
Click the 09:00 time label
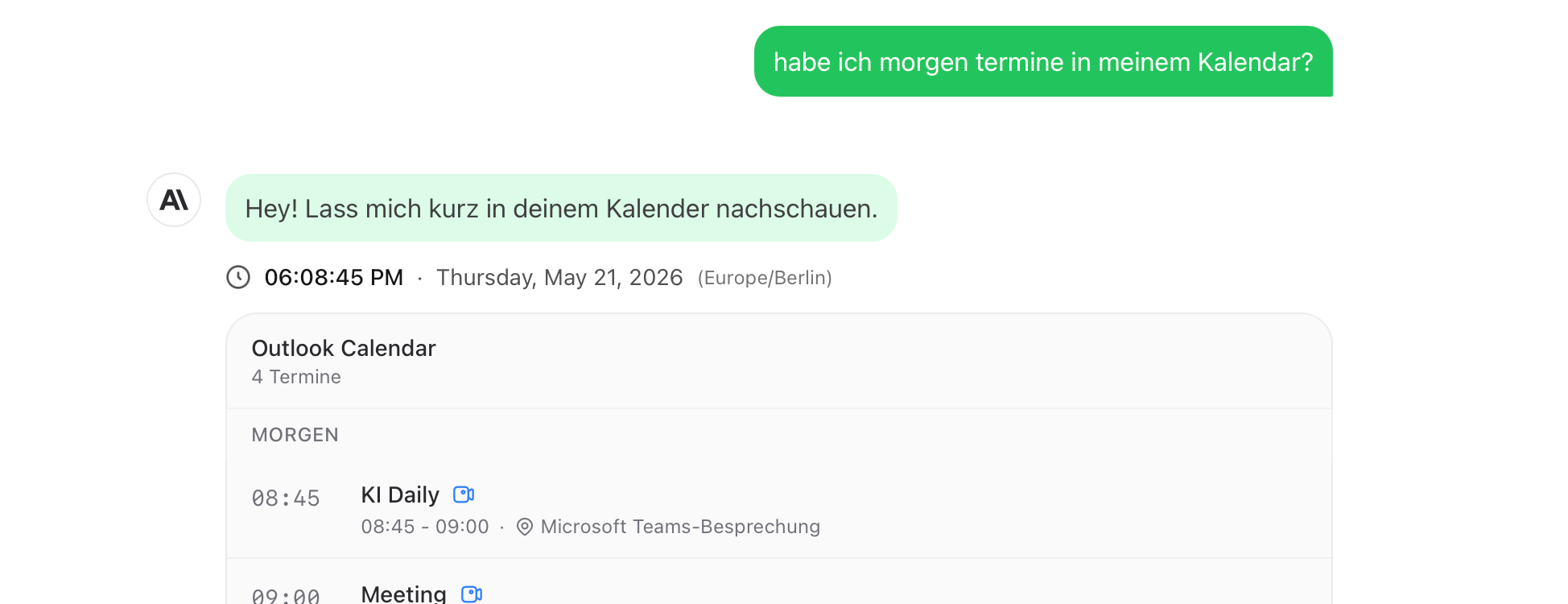286,596
